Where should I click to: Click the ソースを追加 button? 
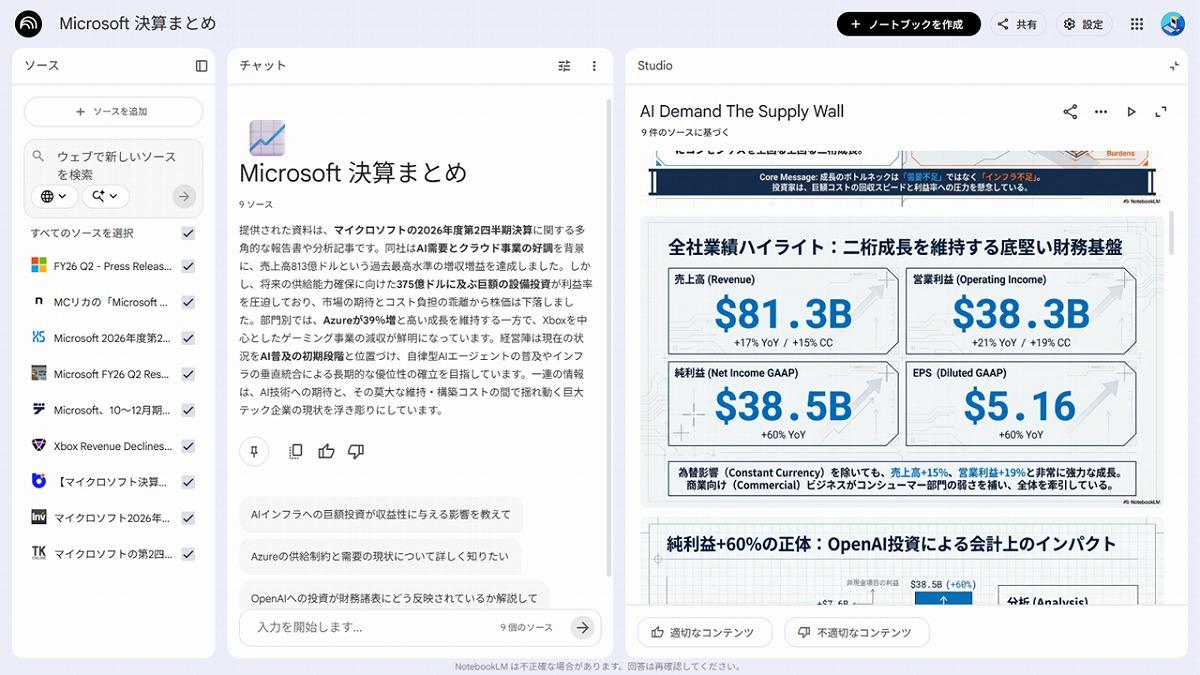(x=113, y=112)
